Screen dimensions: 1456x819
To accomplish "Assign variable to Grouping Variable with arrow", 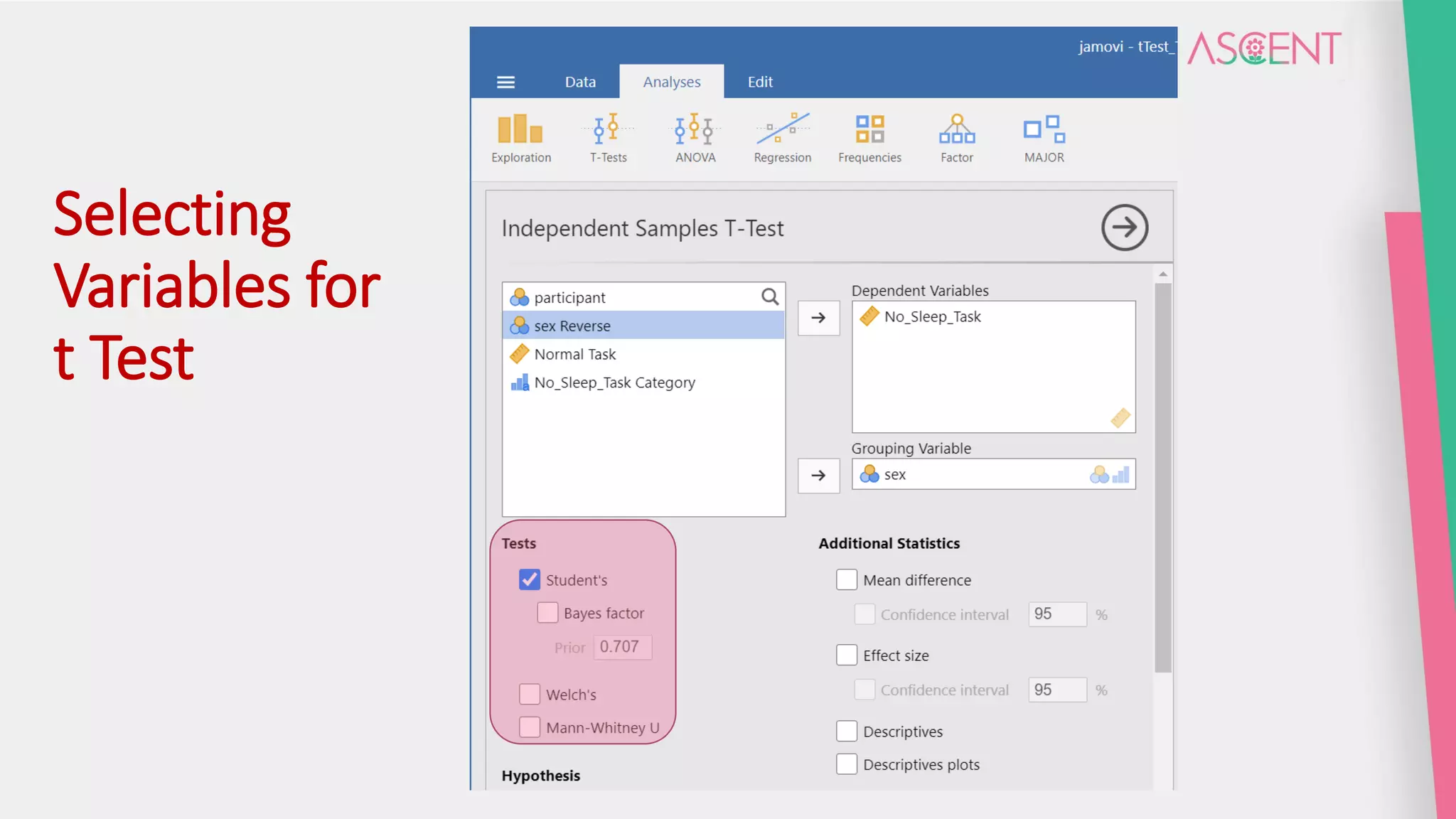I will (x=818, y=476).
